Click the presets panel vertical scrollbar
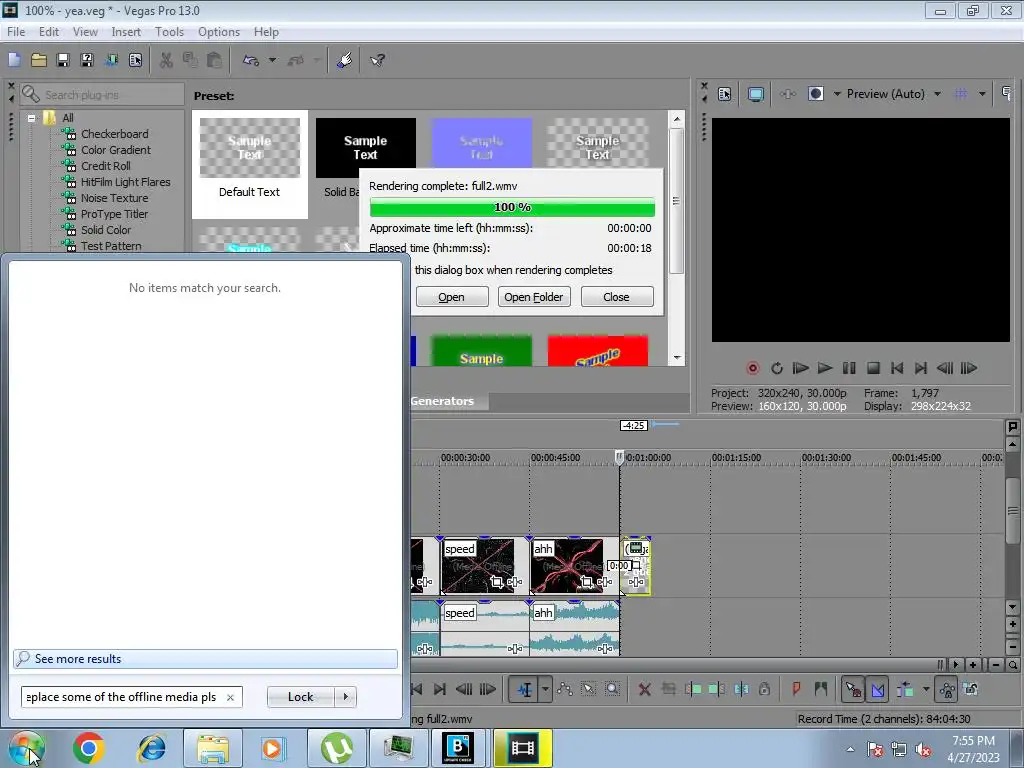Screen dimensions: 1024x768 tap(677, 201)
